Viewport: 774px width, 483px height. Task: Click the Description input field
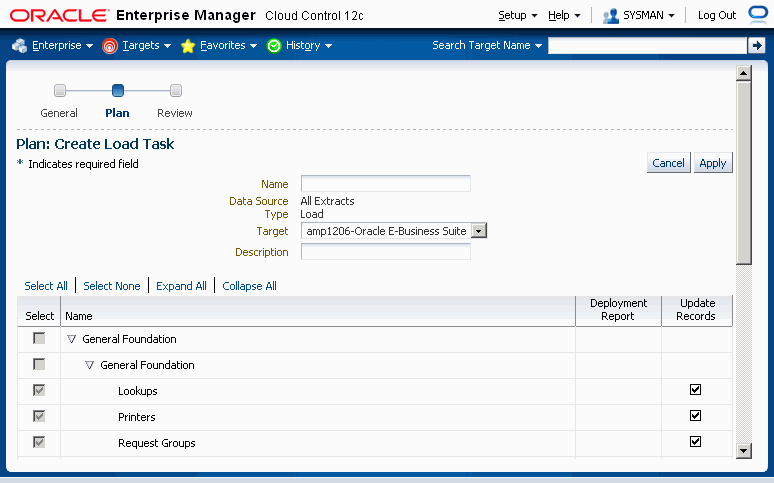[386, 252]
